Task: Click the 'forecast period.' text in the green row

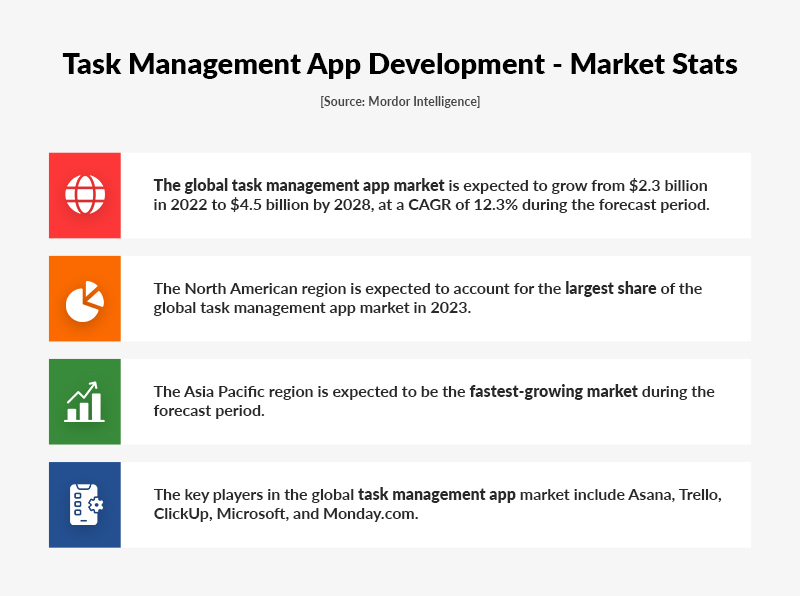Action: tap(209, 411)
